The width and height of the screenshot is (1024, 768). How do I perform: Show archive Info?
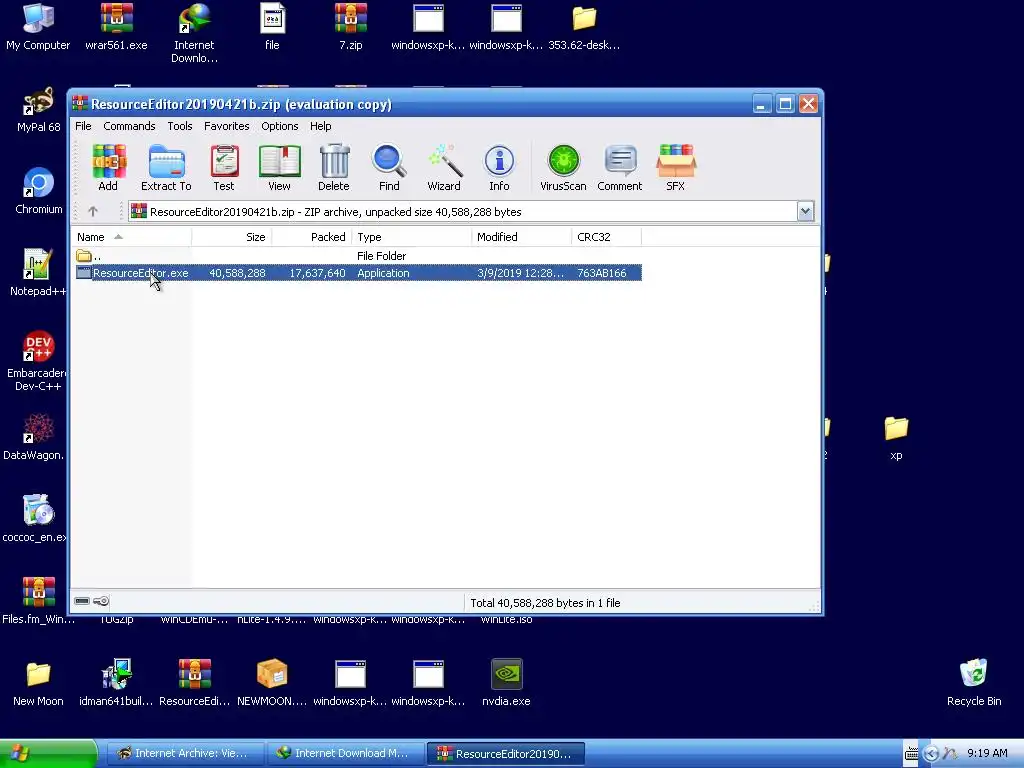(500, 168)
